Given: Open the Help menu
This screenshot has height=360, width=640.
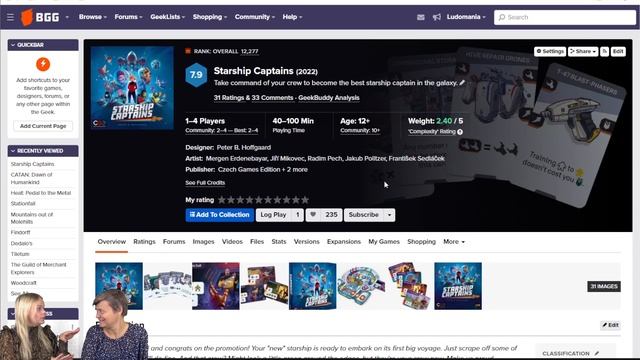Looking at the screenshot, I should pyautogui.click(x=292, y=17).
